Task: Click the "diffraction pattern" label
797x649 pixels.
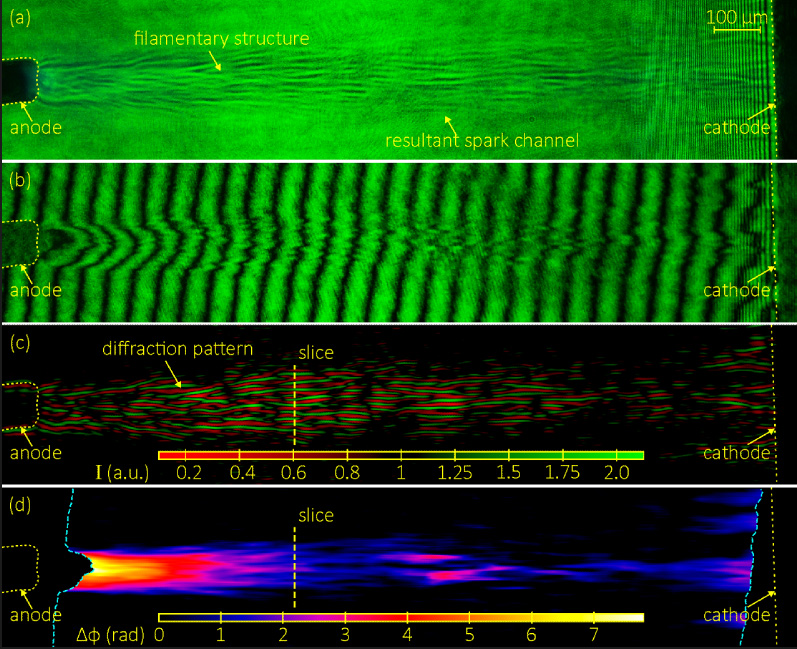Action: click(x=177, y=349)
